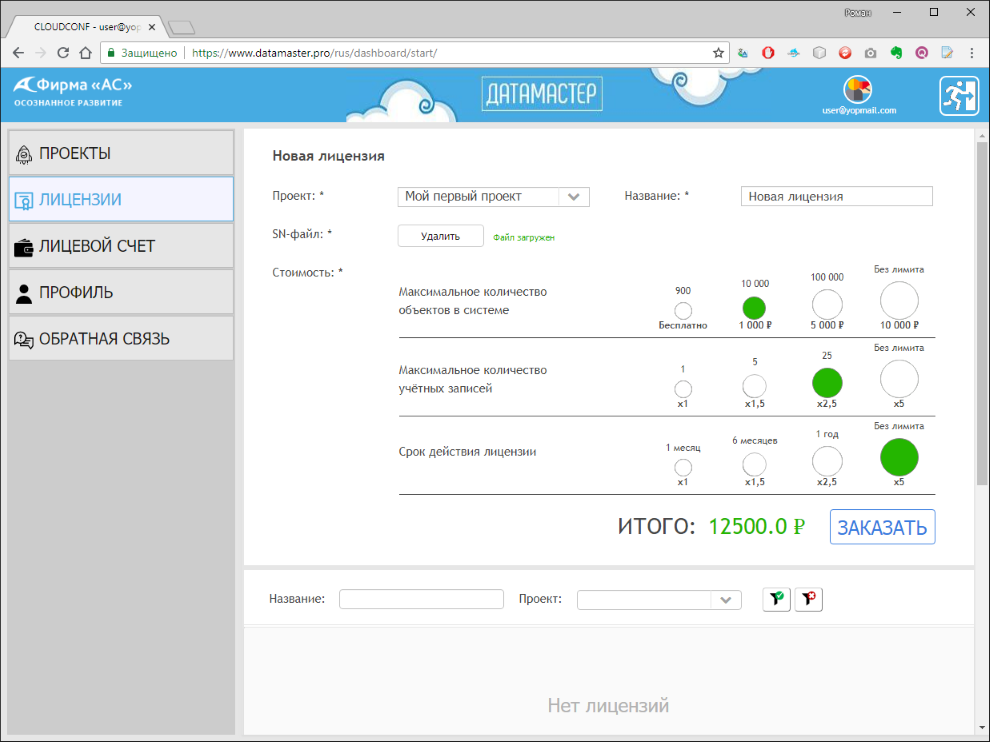Click the wallet icon beside Лицевой счет
The width and height of the screenshot is (990, 742).
pyautogui.click(x=24, y=248)
